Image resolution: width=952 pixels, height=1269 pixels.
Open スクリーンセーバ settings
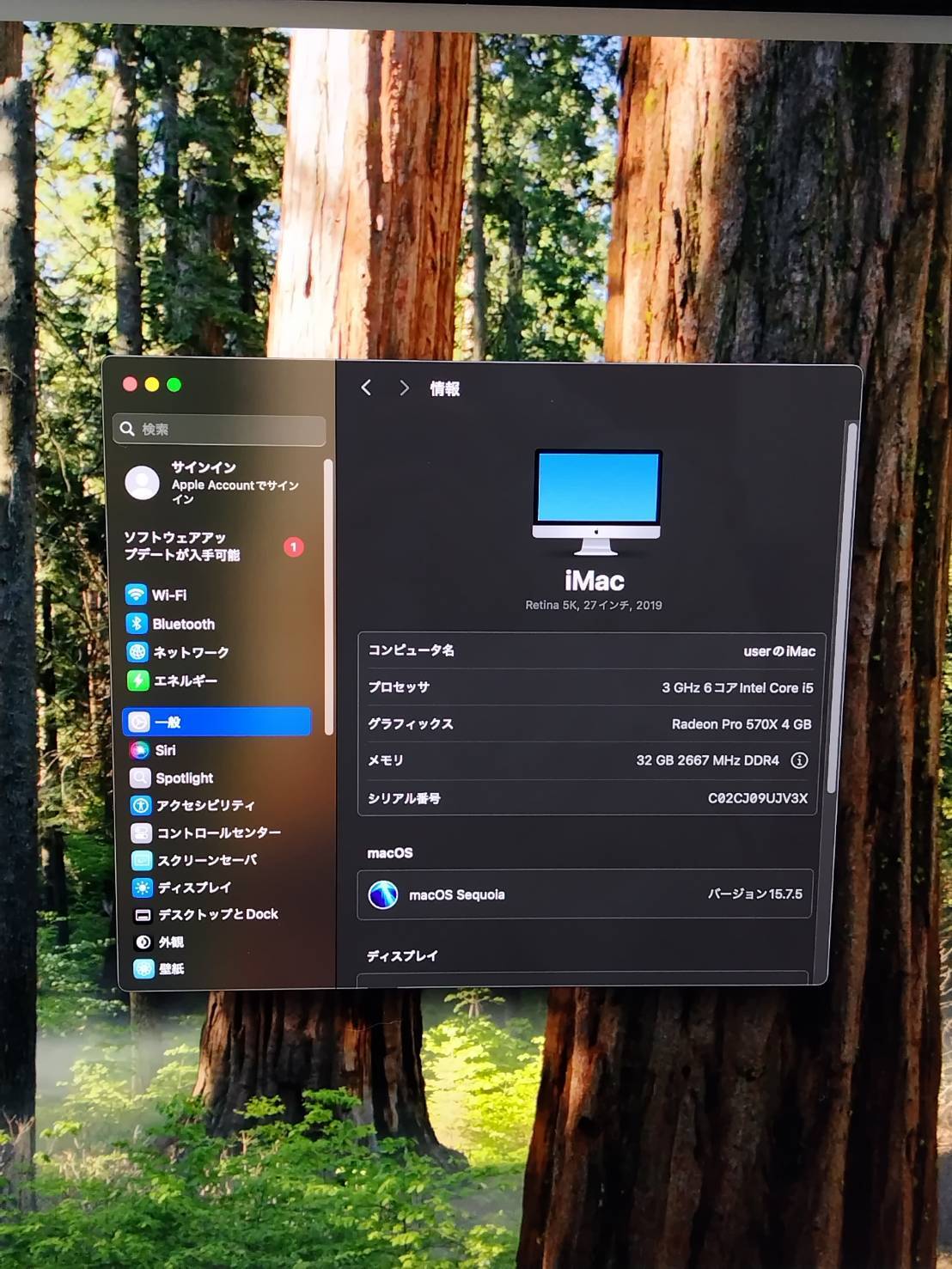(x=206, y=860)
